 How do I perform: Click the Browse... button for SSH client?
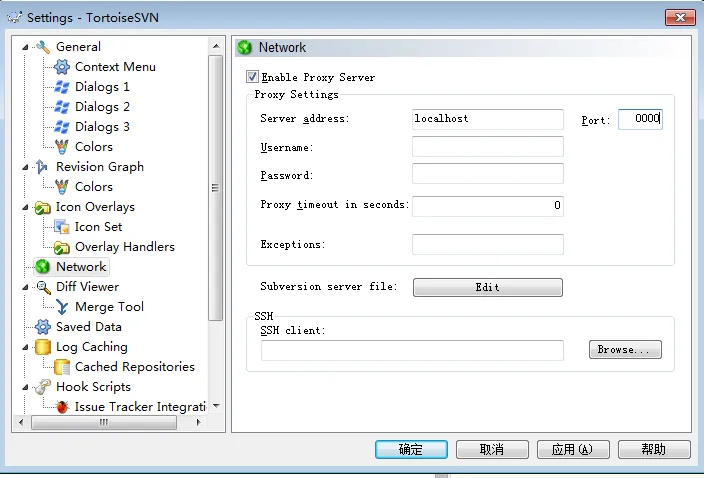click(625, 350)
